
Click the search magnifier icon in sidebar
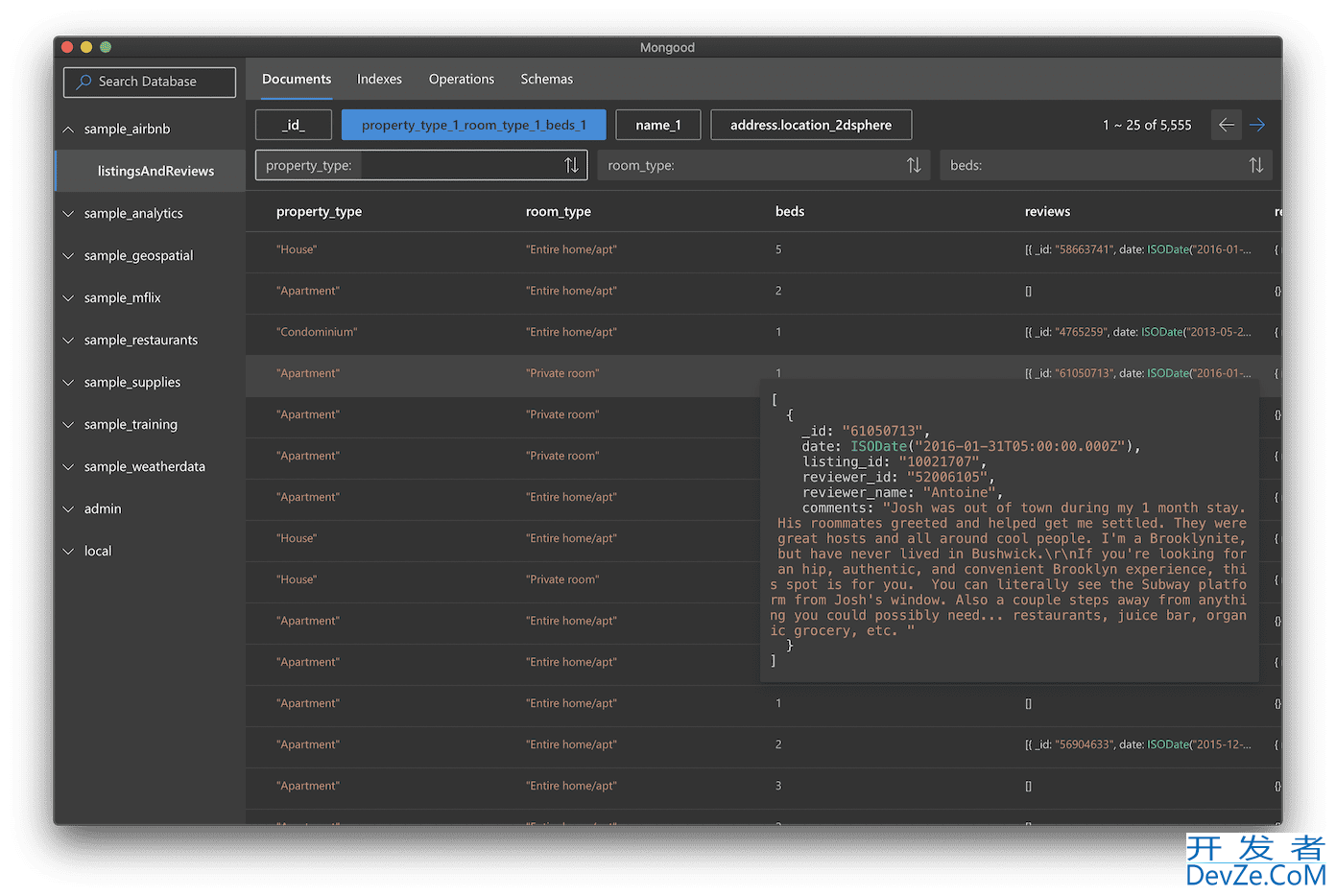pos(83,82)
